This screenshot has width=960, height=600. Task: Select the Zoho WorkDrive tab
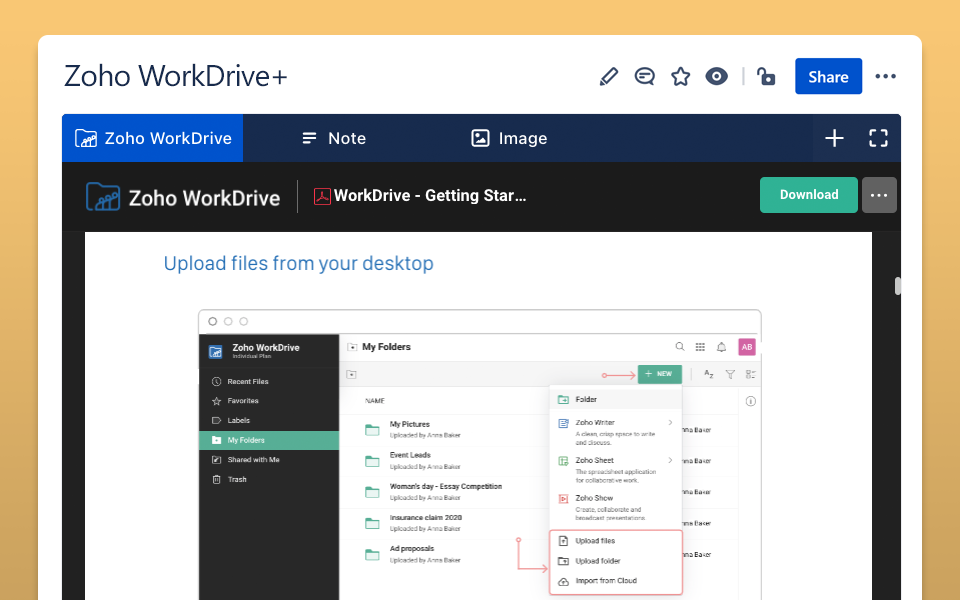153,138
